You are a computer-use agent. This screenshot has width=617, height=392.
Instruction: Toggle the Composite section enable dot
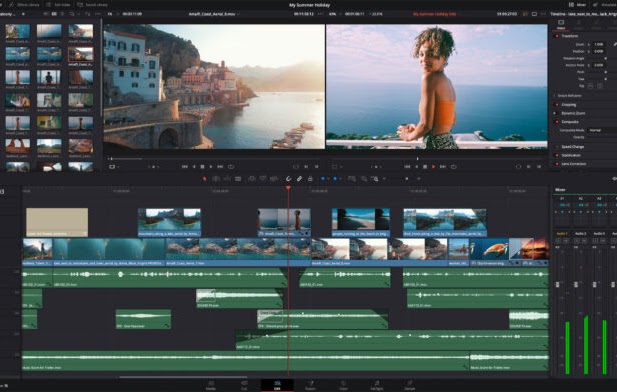click(x=557, y=122)
